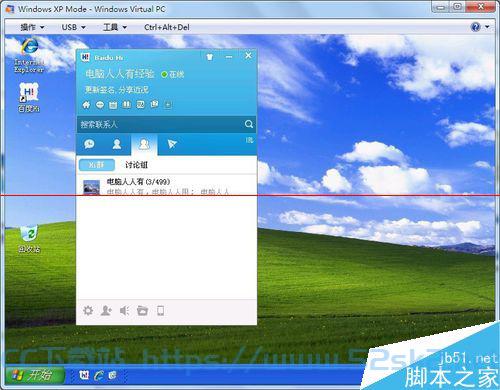The image size is (500, 390).
Task: Click the speaker sound icon at bottom
Action: (124, 311)
